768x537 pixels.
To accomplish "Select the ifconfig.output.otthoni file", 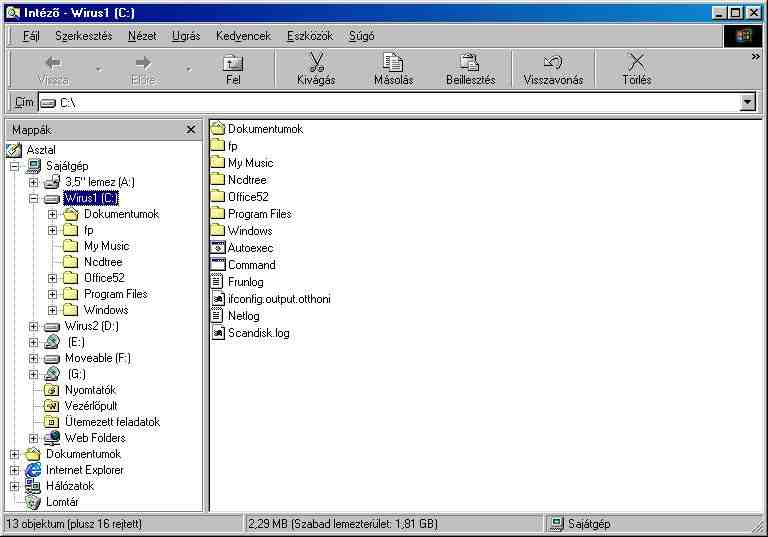I will pos(278,299).
